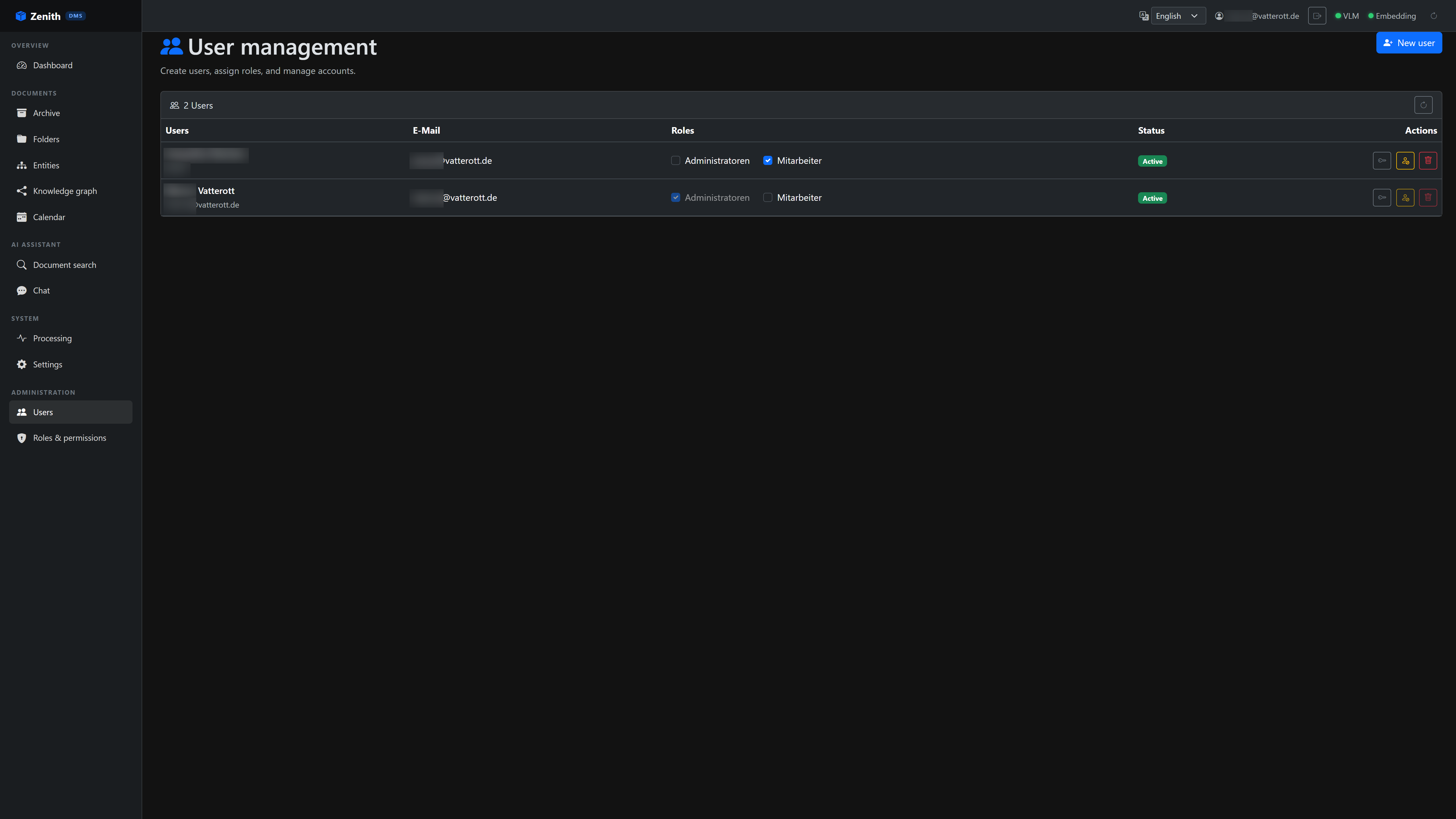1456x819 pixels.
Task: Open Roles & permissions
Action: click(x=71, y=438)
